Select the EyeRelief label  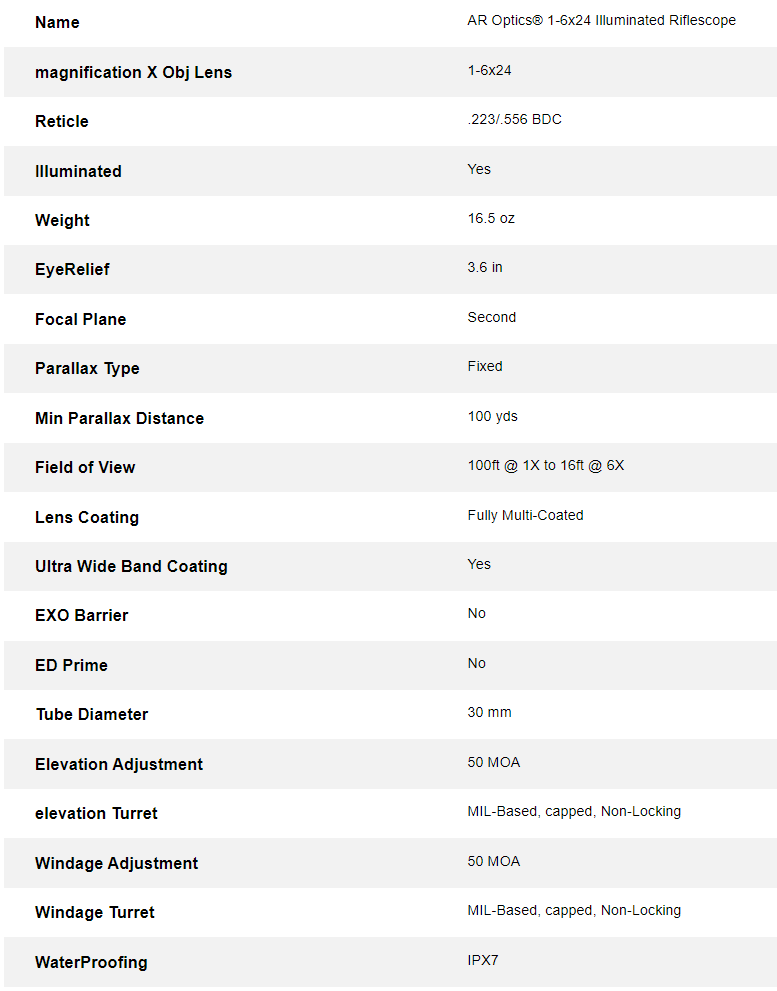[x=72, y=270]
